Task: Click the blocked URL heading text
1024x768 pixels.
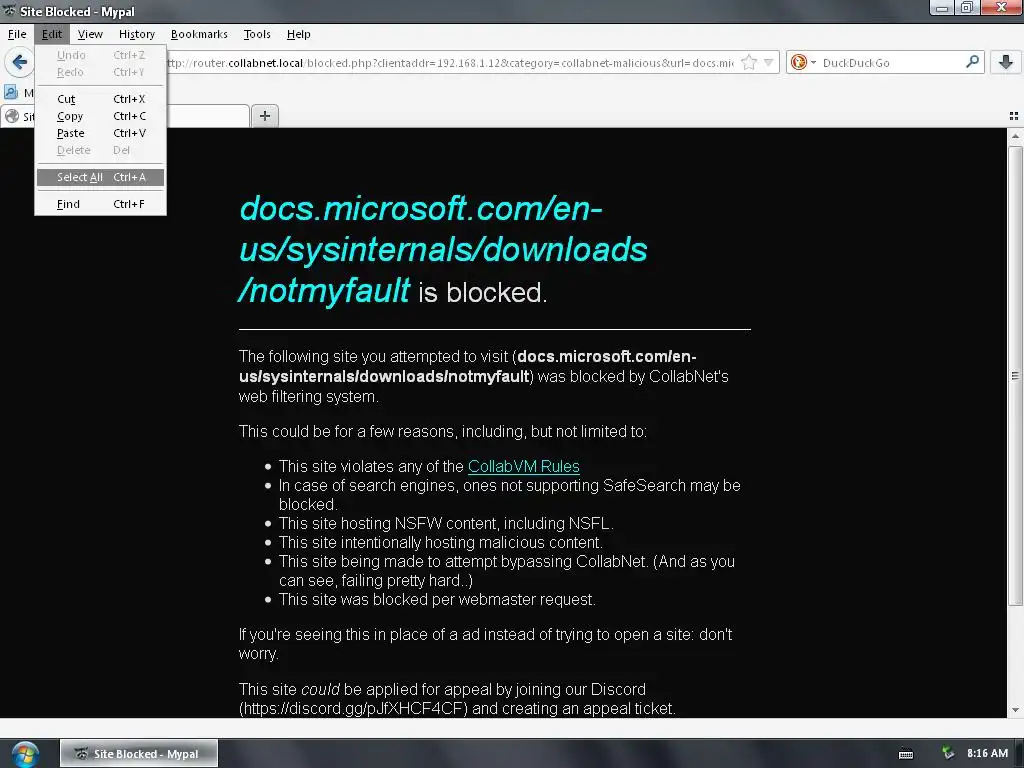Action: point(443,249)
